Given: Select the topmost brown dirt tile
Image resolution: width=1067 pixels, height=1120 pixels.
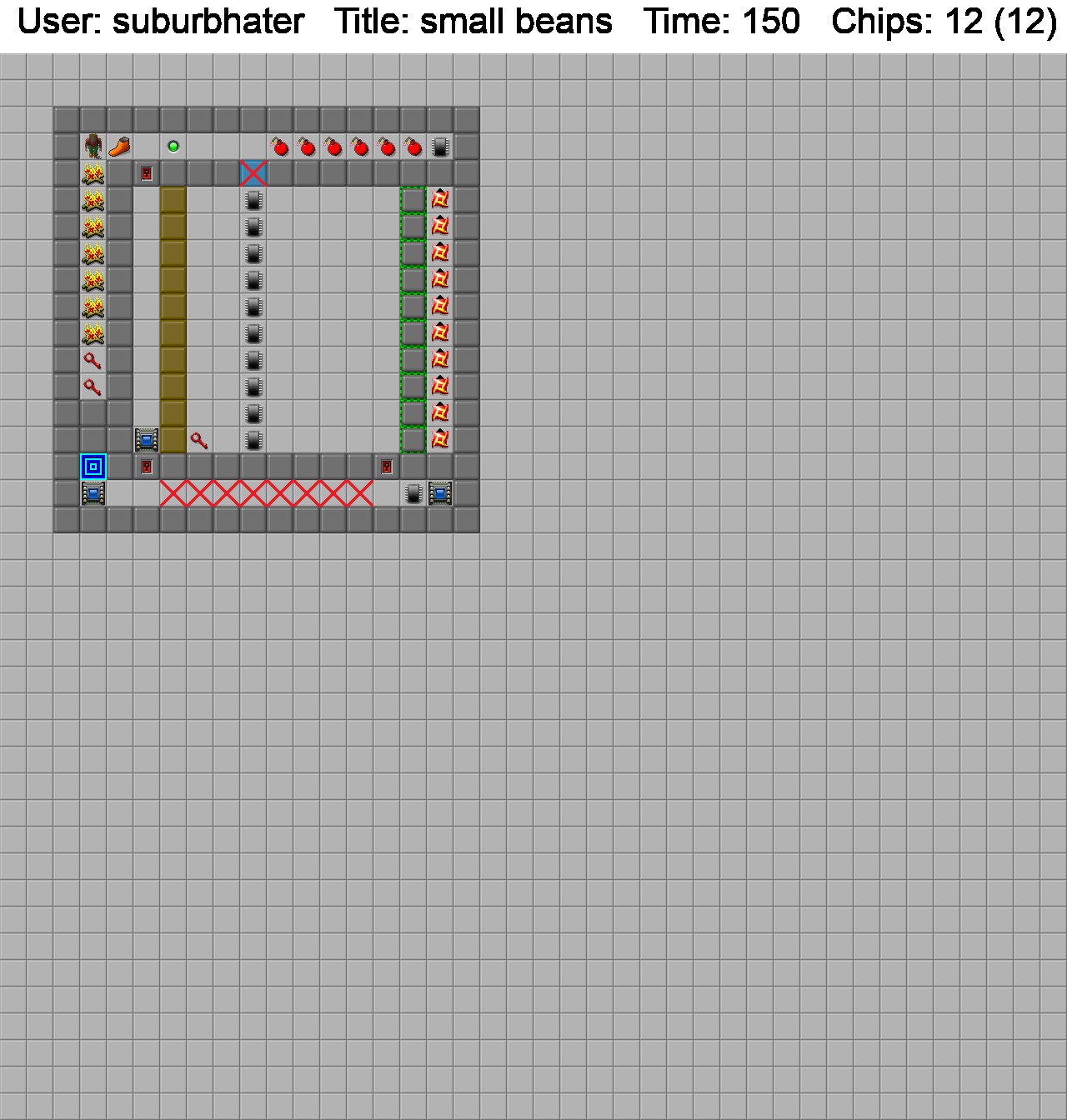Looking at the screenshot, I should pos(173,200).
